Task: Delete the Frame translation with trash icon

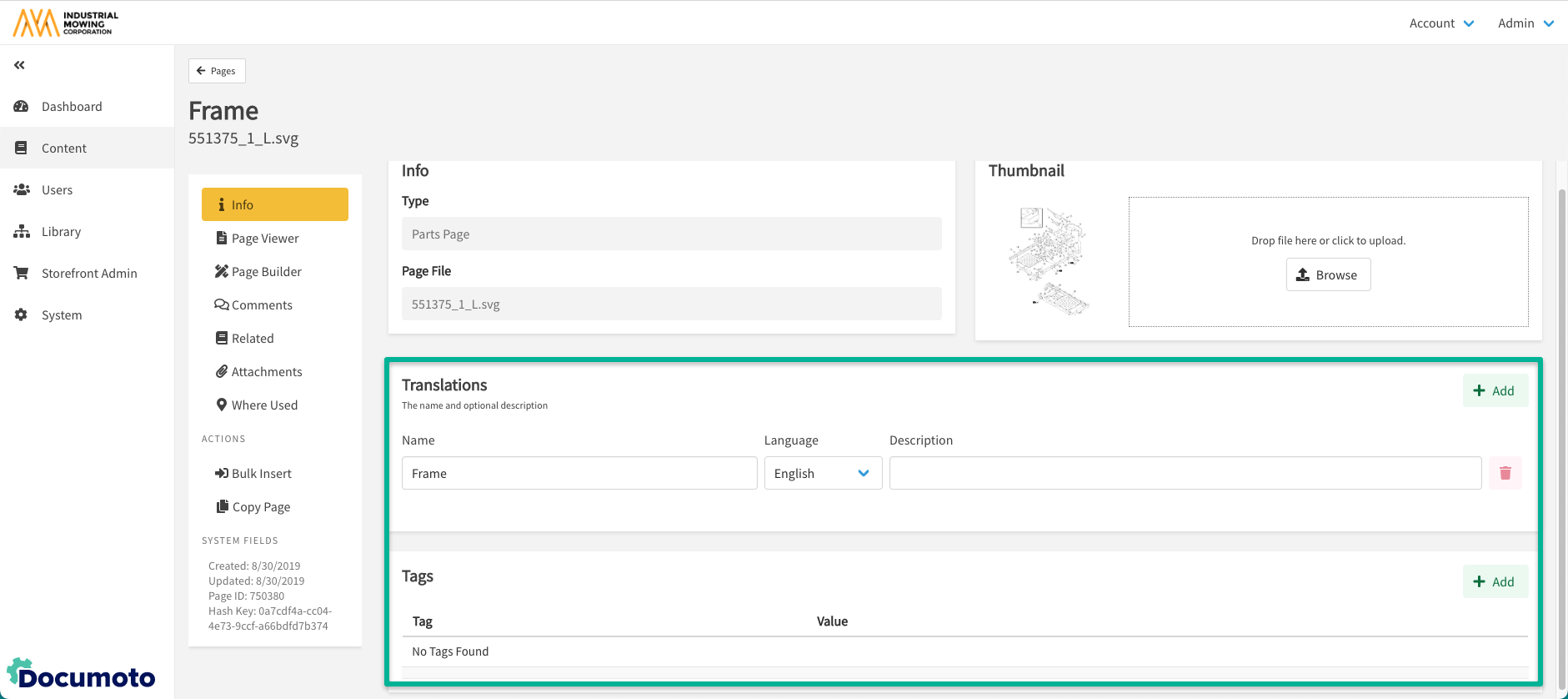Action: pyautogui.click(x=1505, y=473)
